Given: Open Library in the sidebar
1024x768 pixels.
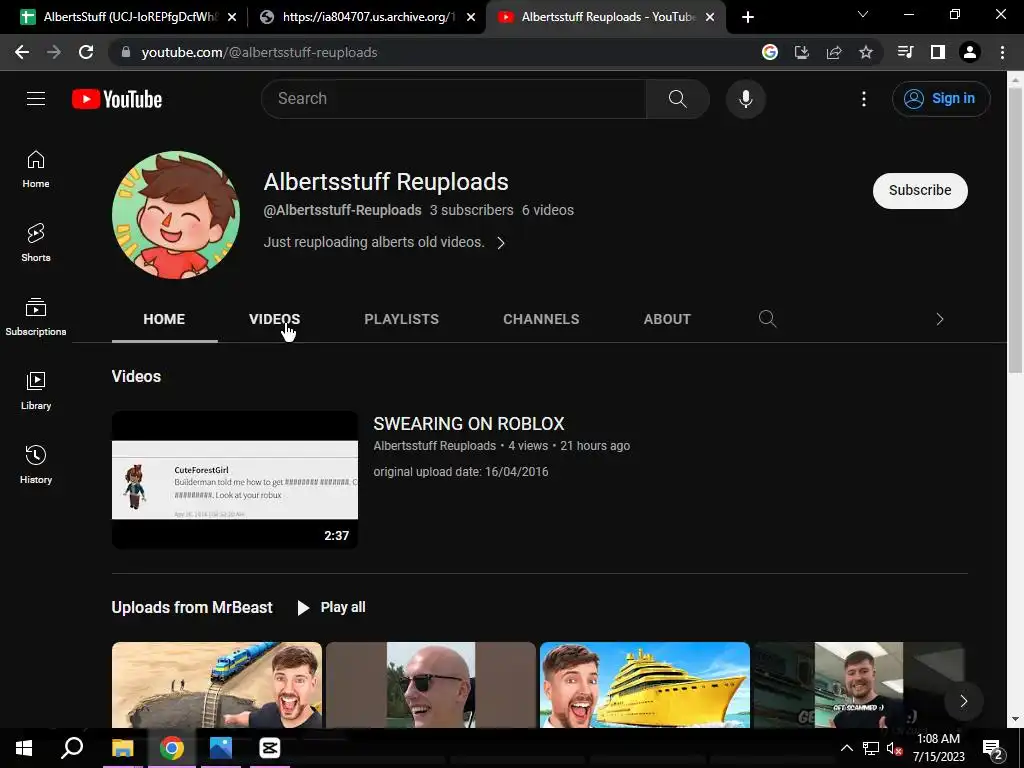Looking at the screenshot, I should point(36,391).
